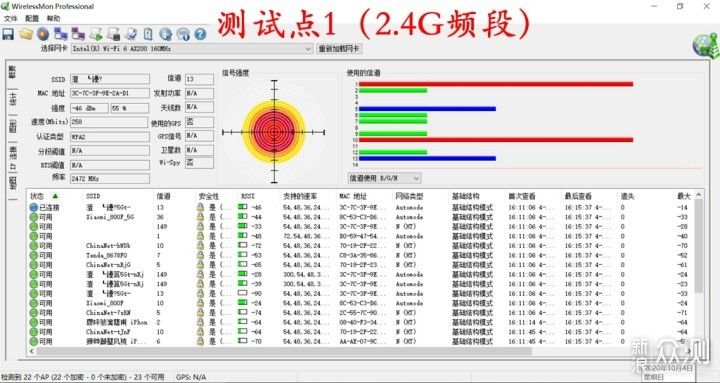The image size is (720, 383).
Task: Open the Intel Wi-Fi 6 AX200 adapter dropdown
Action: [x=192, y=49]
